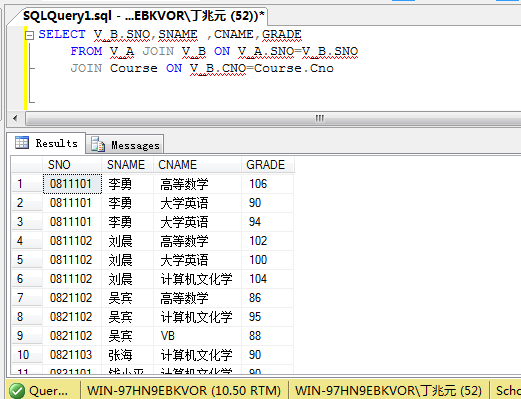Viewport: 521px width, 399px height.
Task: Click cell 0821103 in row 10
Action: [72, 355]
